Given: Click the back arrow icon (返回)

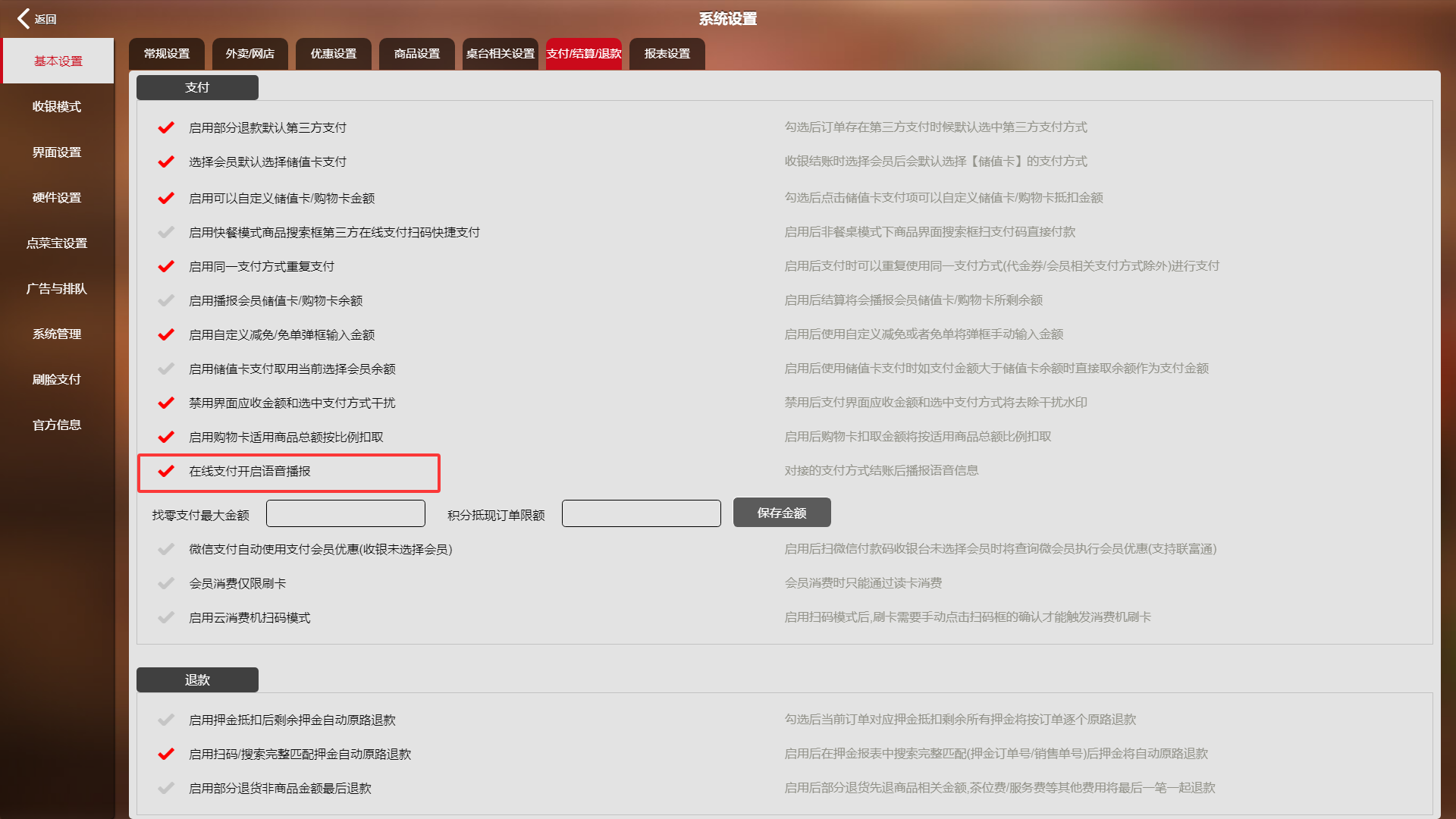Looking at the screenshot, I should [x=24, y=18].
